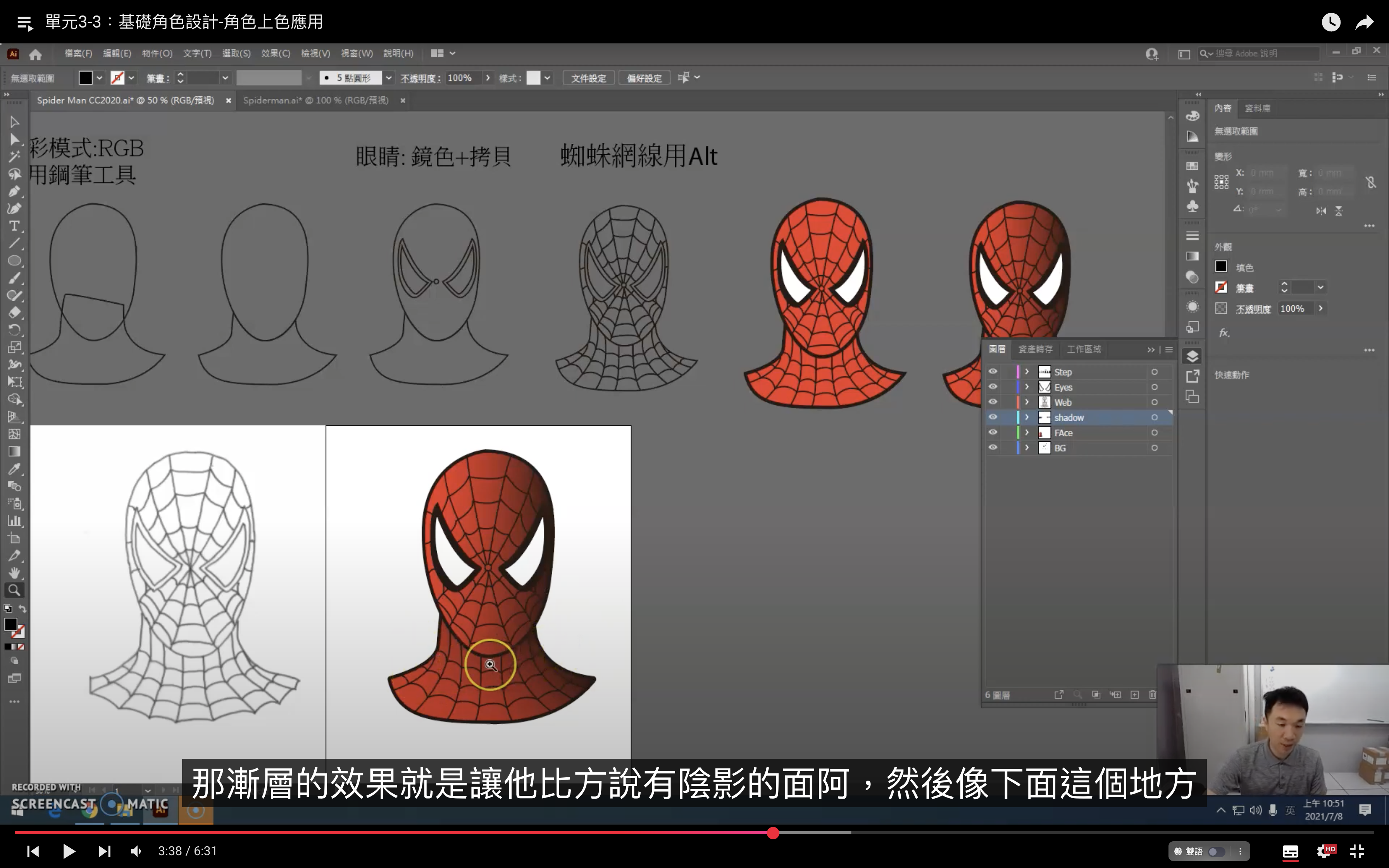The width and height of the screenshot is (1389, 868).
Task: Expand the Step layer
Action: tap(1027, 372)
